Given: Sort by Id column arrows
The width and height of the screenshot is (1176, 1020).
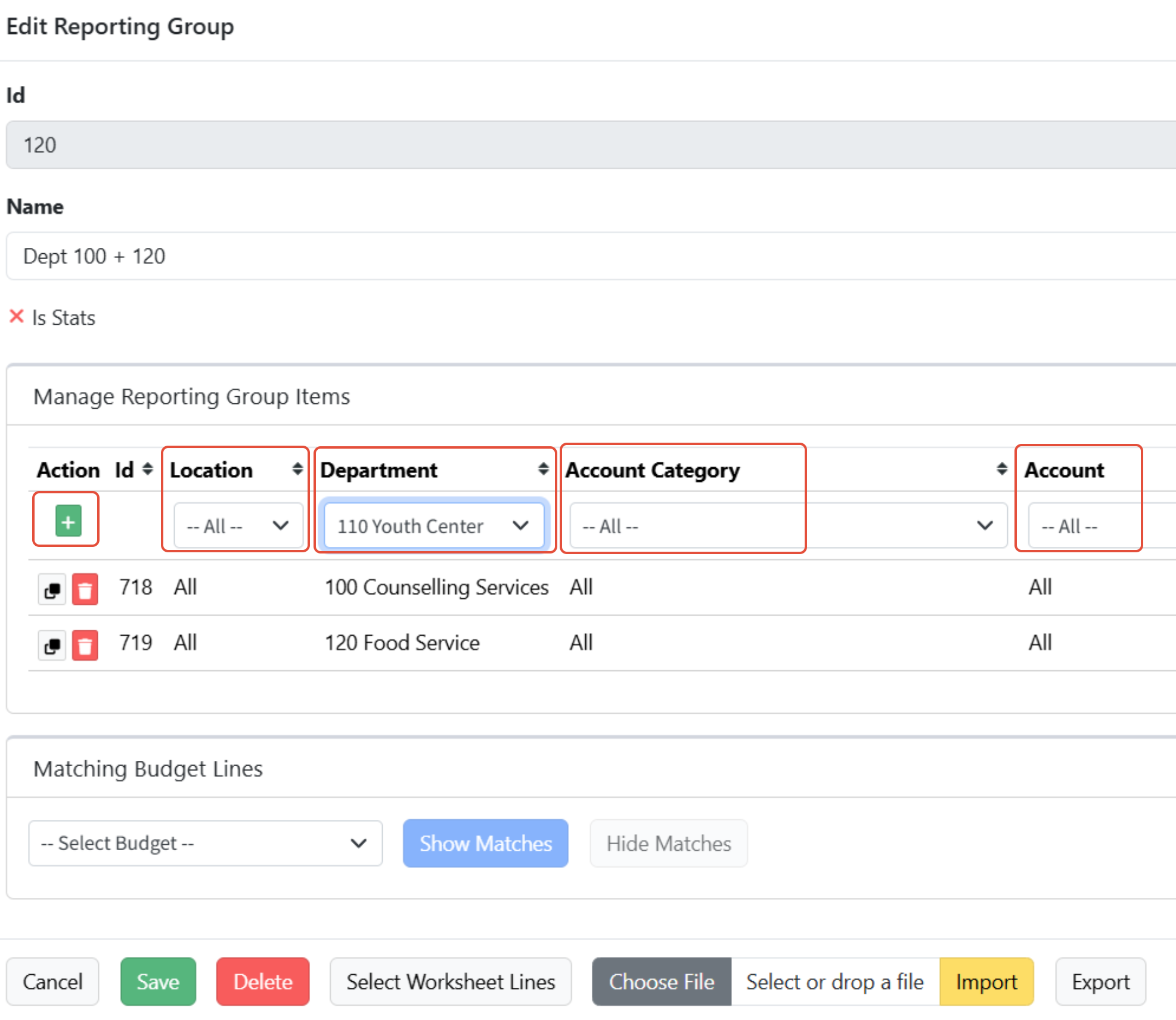Looking at the screenshot, I should (x=147, y=469).
